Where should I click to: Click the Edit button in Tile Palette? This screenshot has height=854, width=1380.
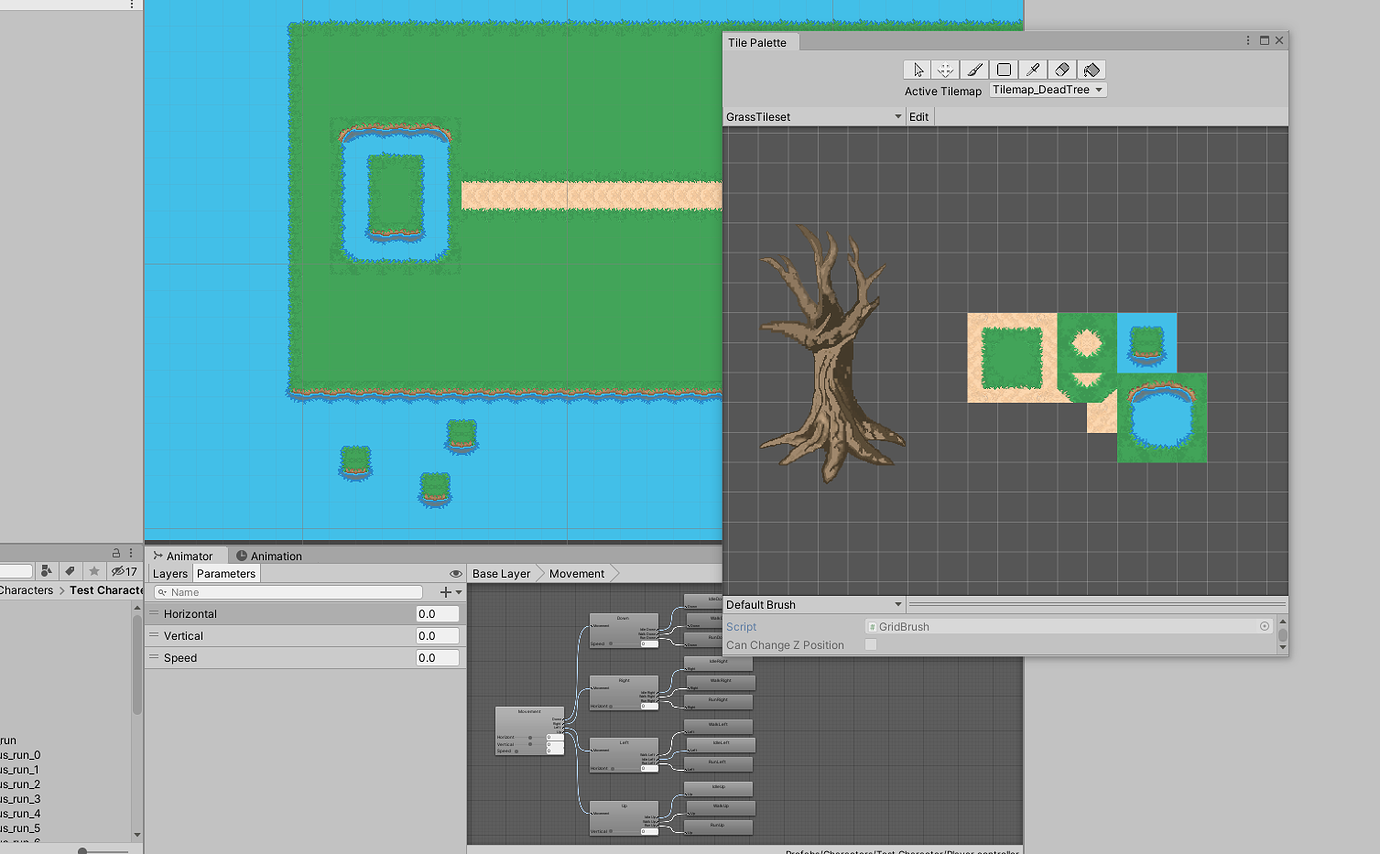point(919,116)
